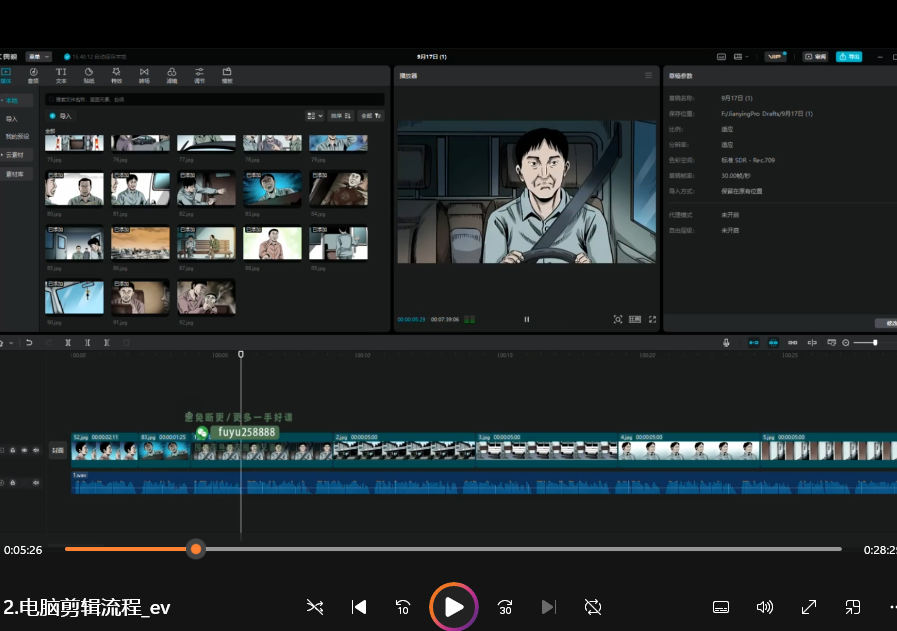Pause playback in the preview player
897x631 pixels.
(527, 319)
